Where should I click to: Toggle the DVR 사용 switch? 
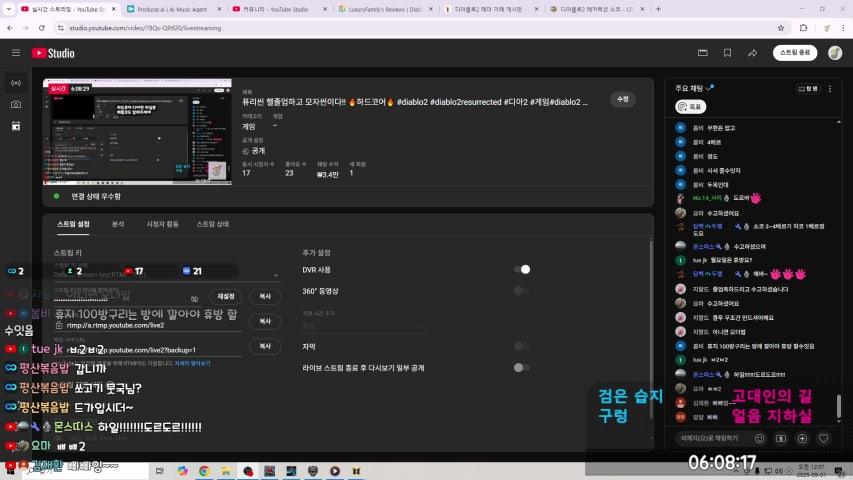pyautogui.click(x=522, y=269)
